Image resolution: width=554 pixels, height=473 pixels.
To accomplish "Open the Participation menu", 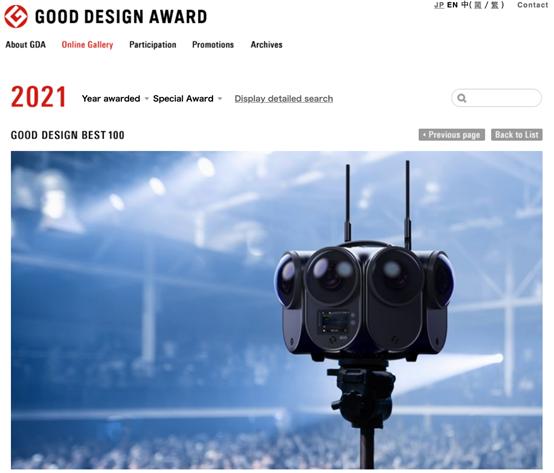I will tap(153, 45).
